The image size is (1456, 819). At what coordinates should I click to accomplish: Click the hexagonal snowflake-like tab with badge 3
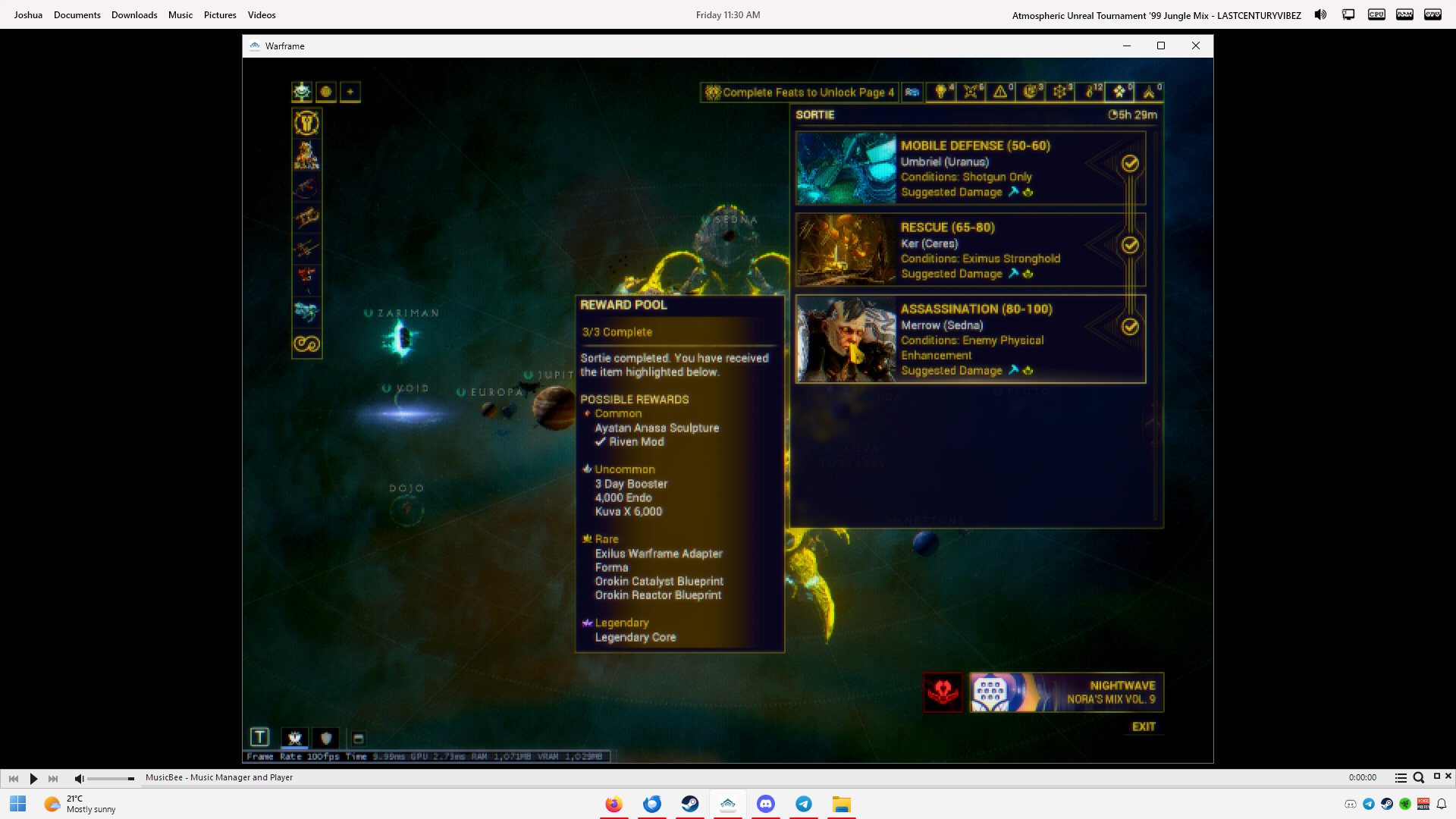click(1060, 92)
